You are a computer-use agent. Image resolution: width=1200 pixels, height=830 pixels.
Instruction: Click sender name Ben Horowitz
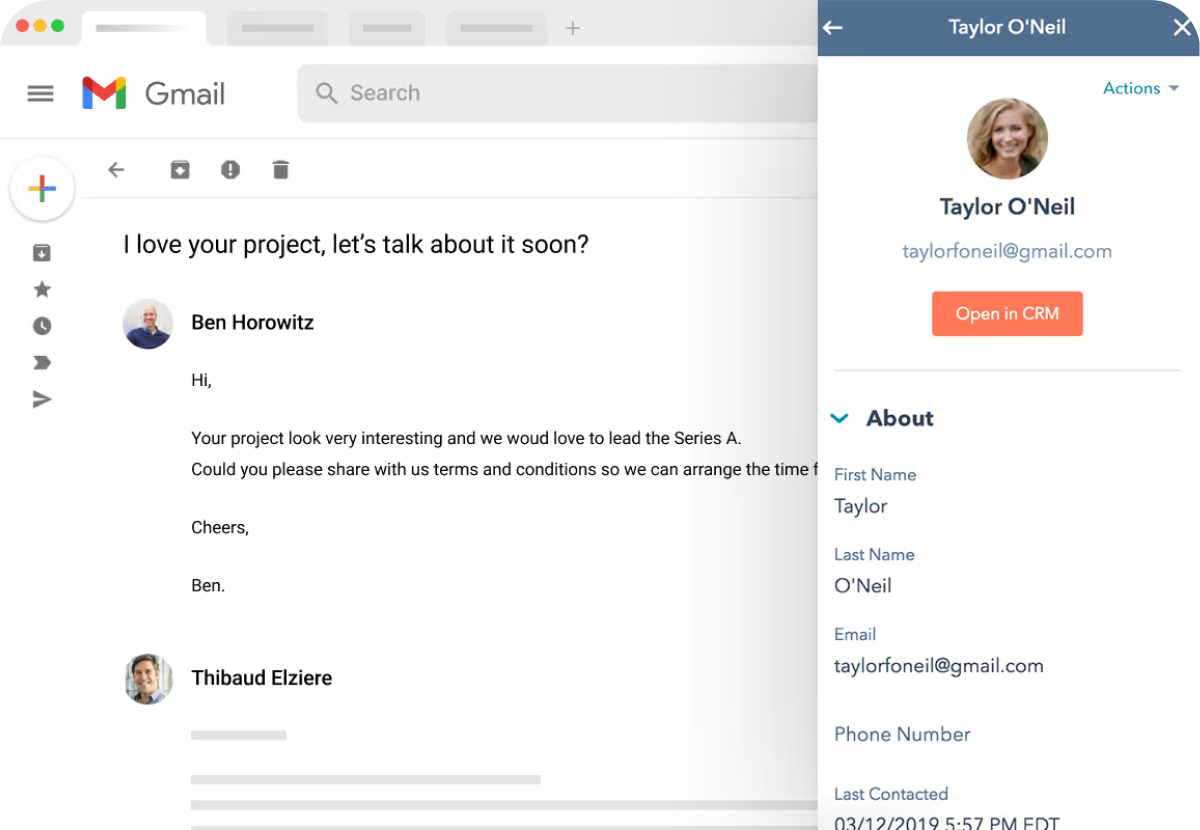pyautogui.click(x=252, y=323)
